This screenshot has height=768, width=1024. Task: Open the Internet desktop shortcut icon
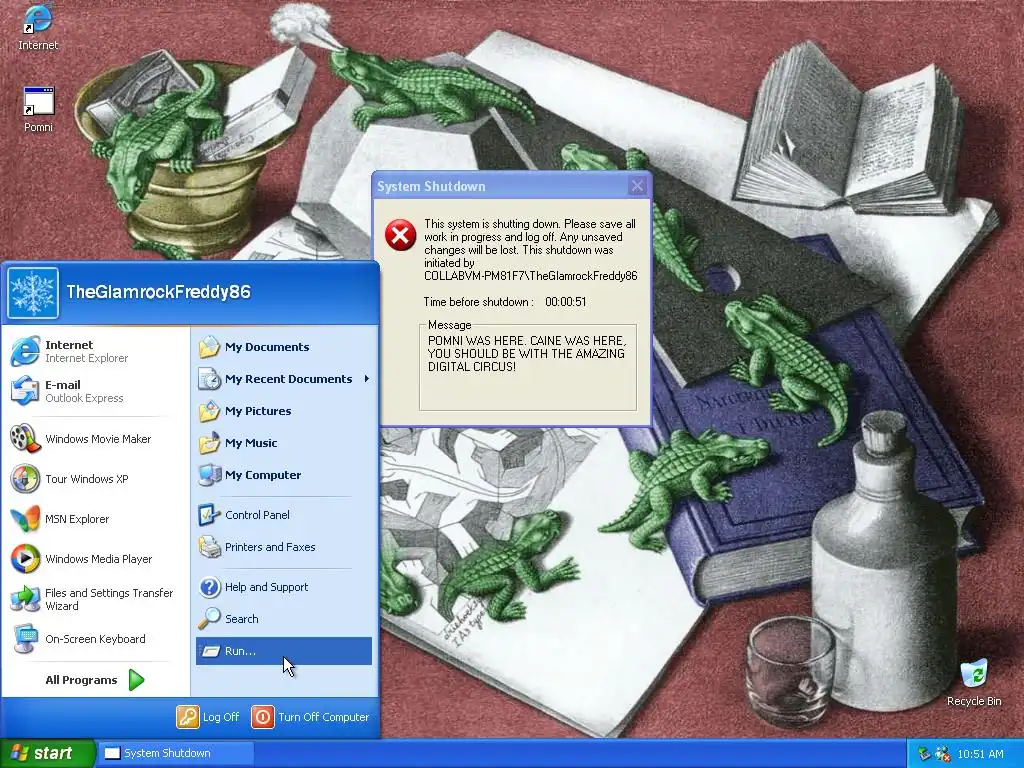point(37,27)
